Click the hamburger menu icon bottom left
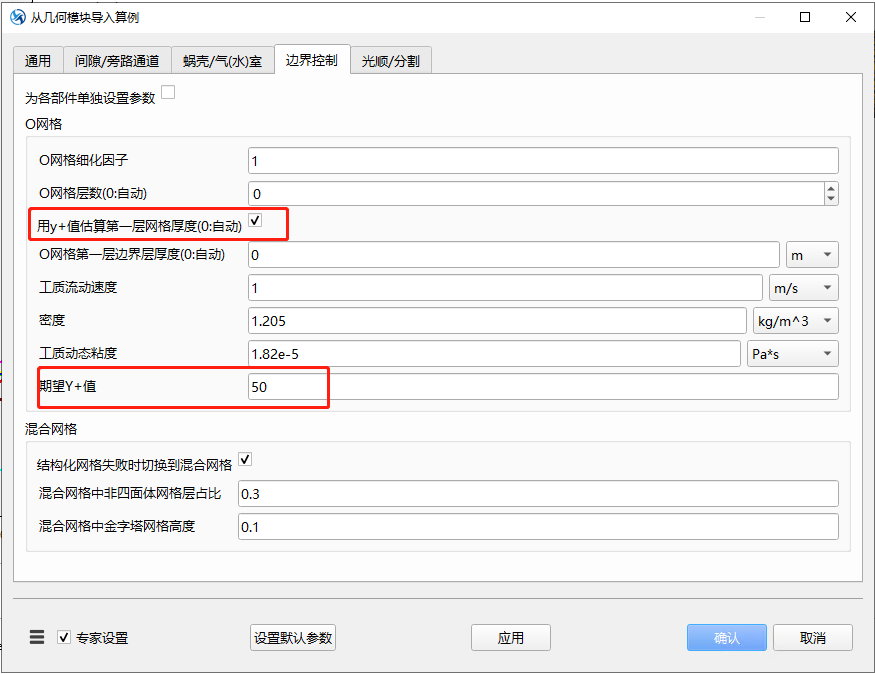 [x=36, y=637]
